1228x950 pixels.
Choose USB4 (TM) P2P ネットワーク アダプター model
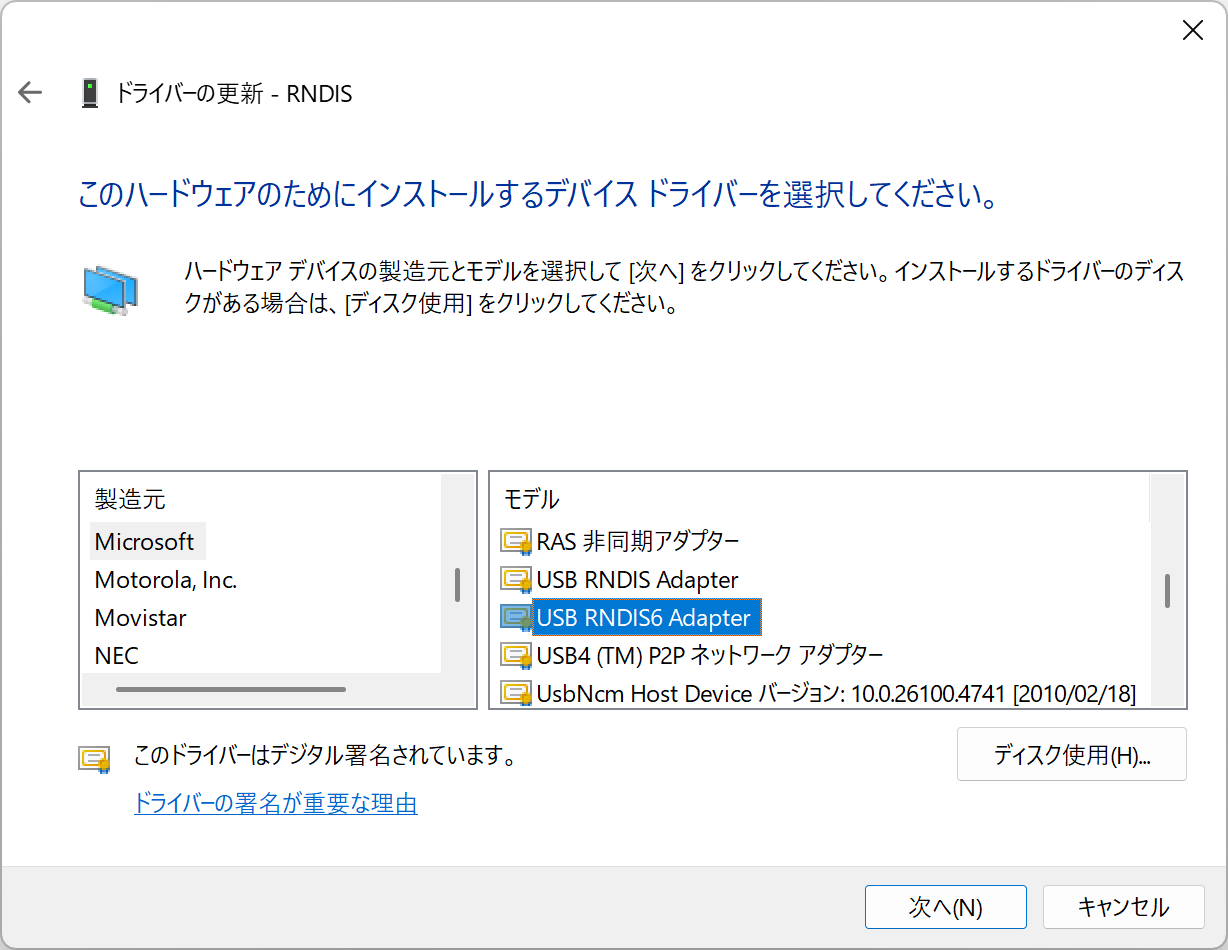(710, 656)
